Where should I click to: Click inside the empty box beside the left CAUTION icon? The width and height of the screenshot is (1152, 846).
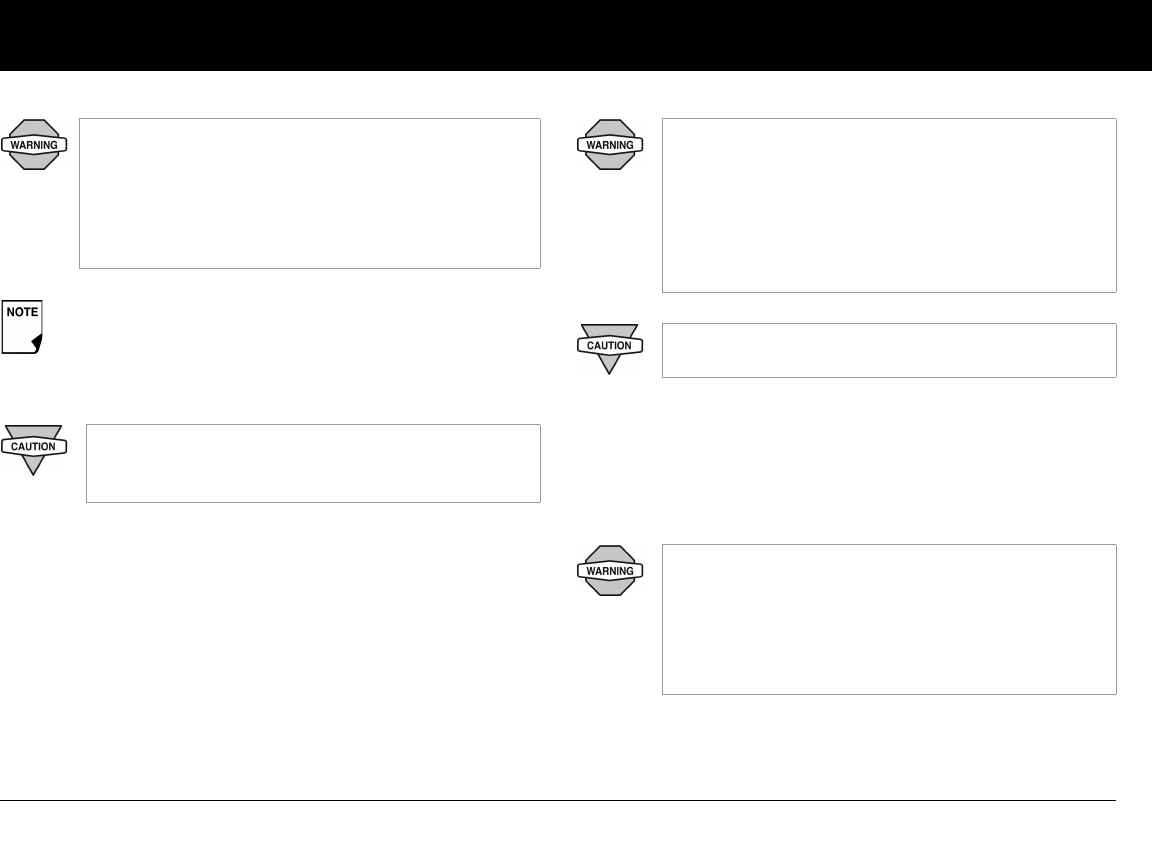pos(313,463)
